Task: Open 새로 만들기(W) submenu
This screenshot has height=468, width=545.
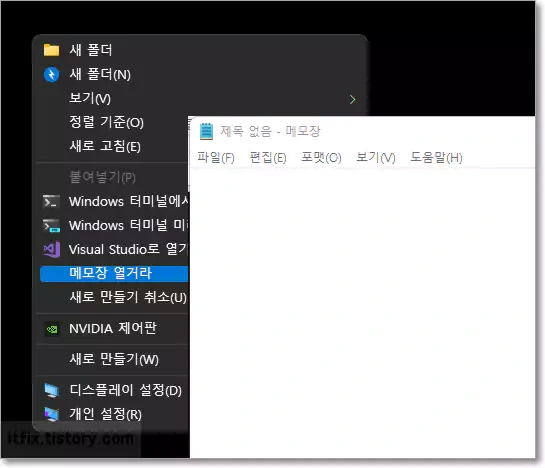Action: pos(114,359)
